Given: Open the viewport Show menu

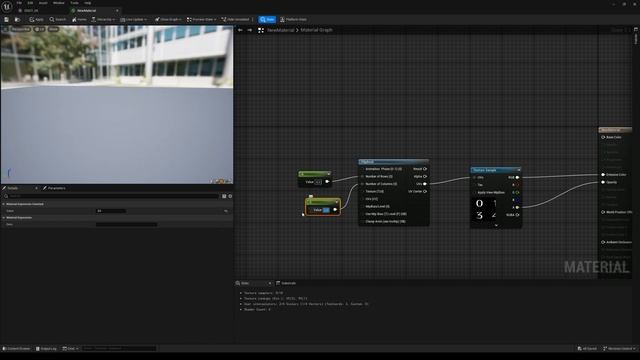Looking at the screenshot, I should 53,29.
